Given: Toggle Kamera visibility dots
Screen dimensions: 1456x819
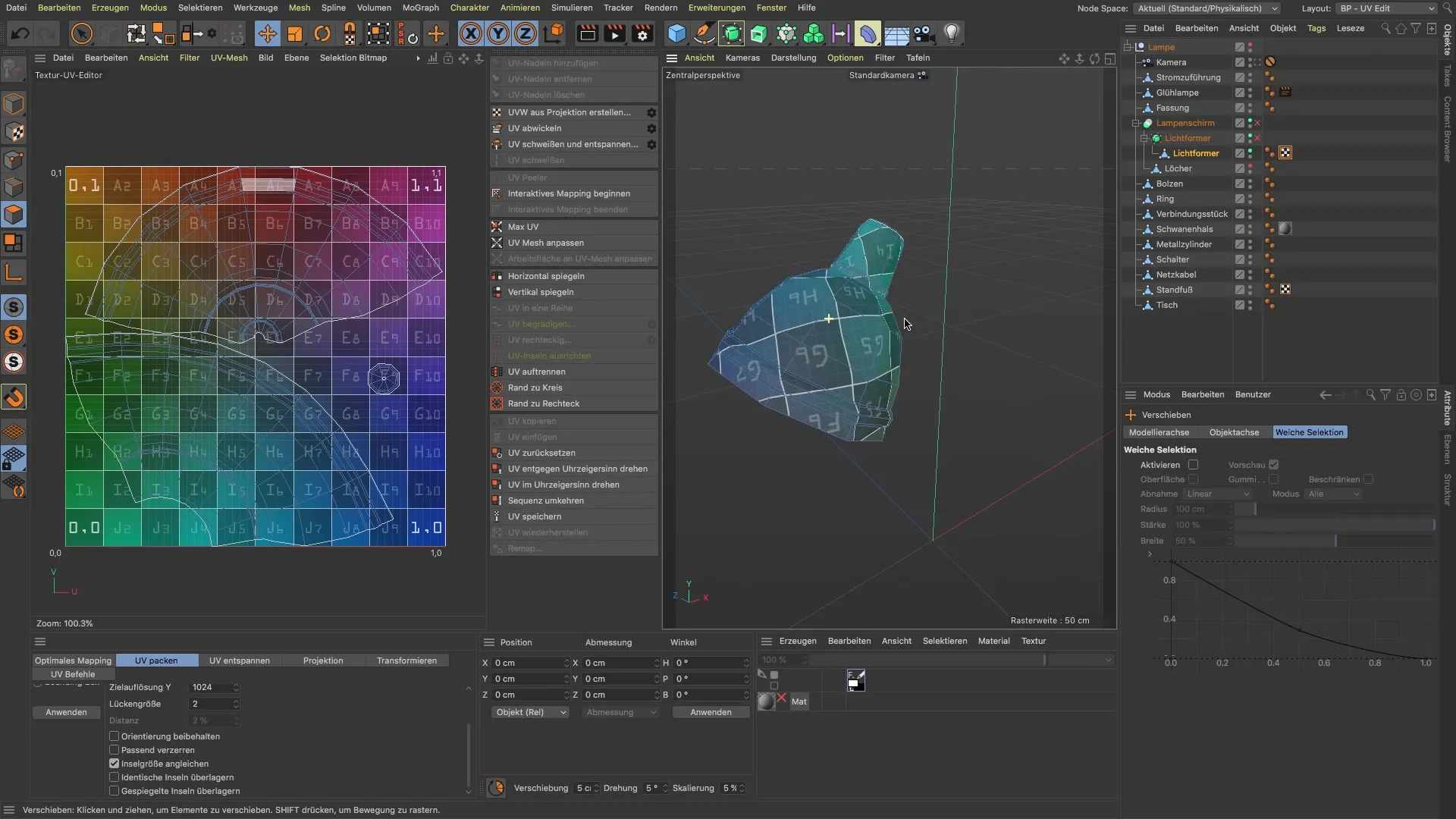Looking at the screenshot, I should [1250, 62].
